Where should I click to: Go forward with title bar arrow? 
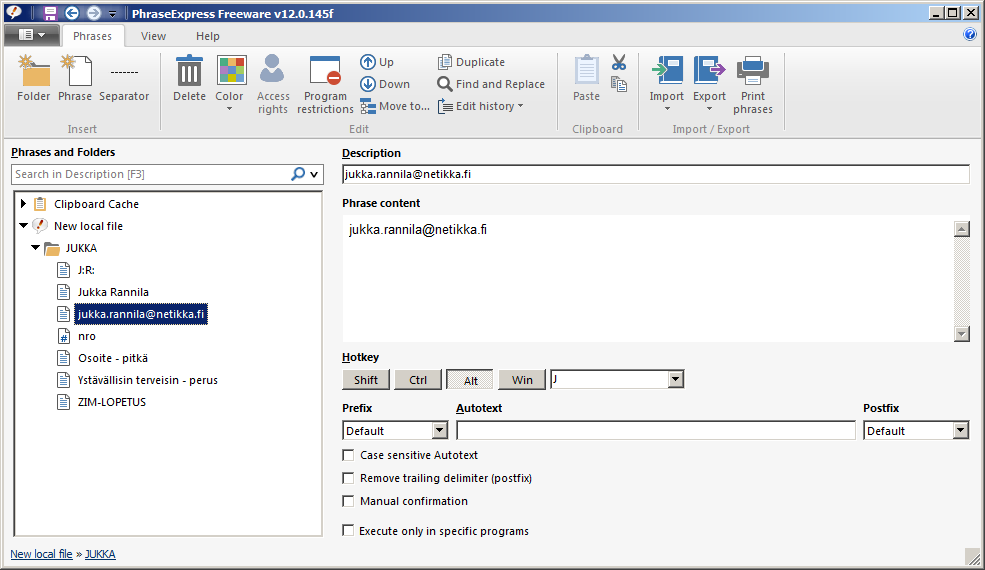point(93,13)
